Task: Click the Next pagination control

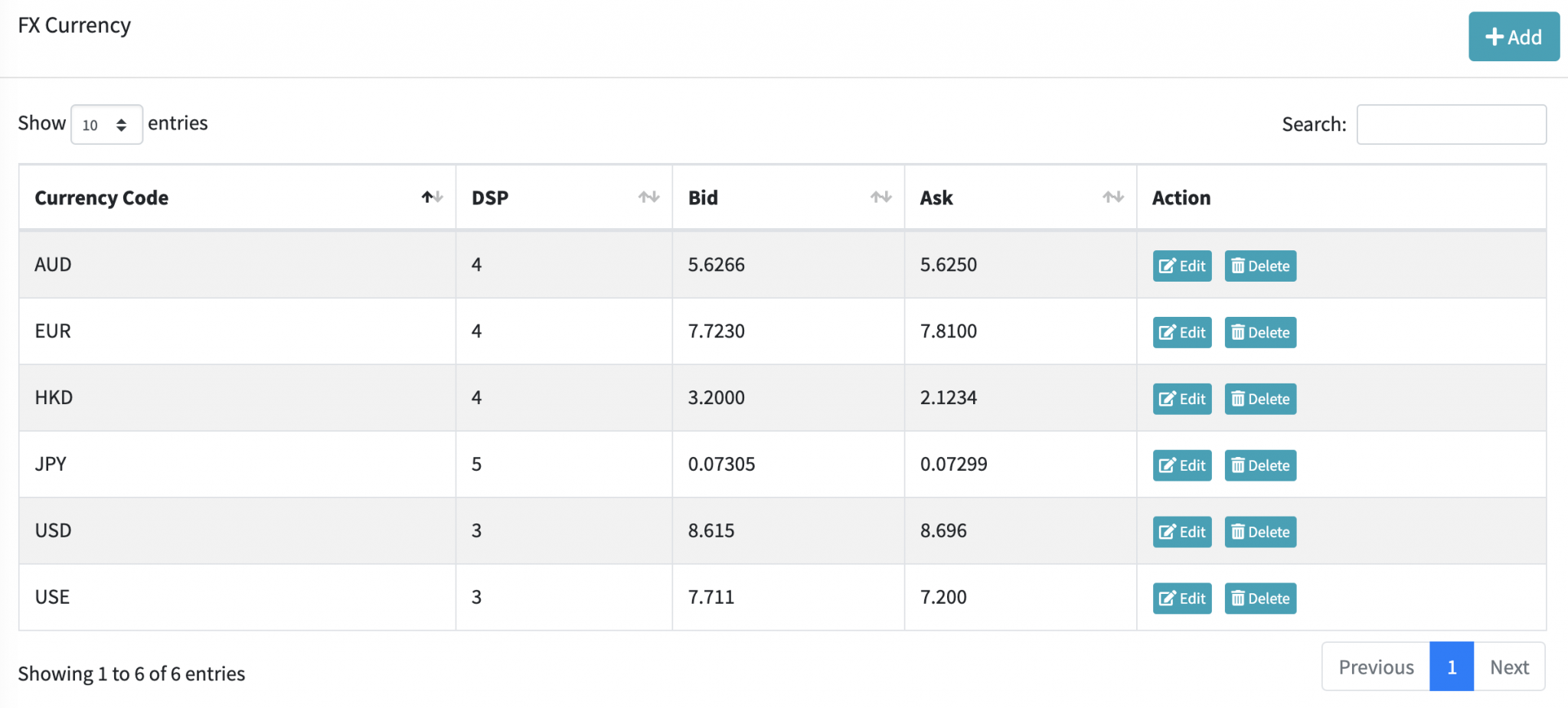Action: (1509, 667)
